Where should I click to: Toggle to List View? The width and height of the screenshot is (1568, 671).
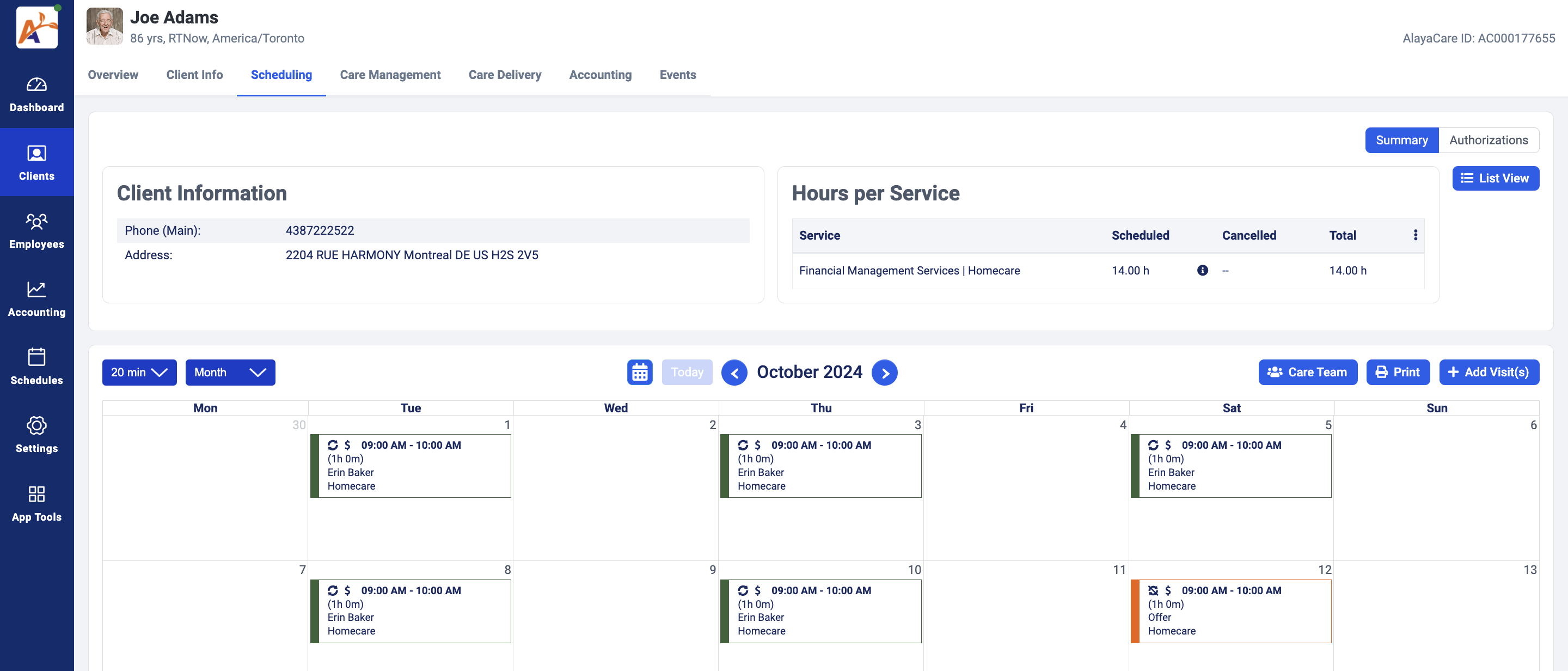click(x=1495, y=179)
